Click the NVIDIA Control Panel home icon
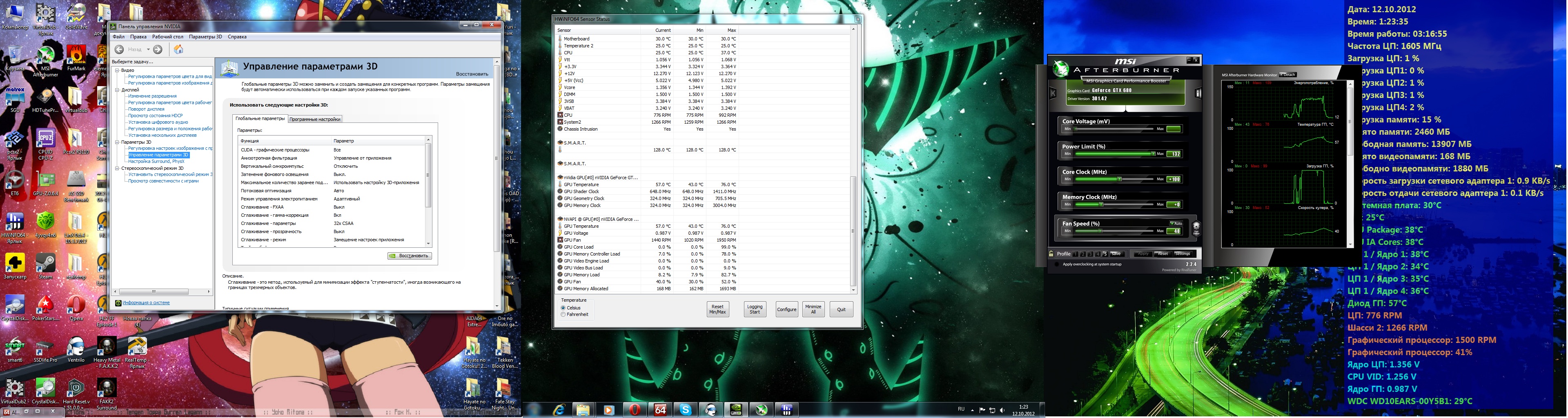The height and width of the screenshot is (418, 1568). (178, 49)
